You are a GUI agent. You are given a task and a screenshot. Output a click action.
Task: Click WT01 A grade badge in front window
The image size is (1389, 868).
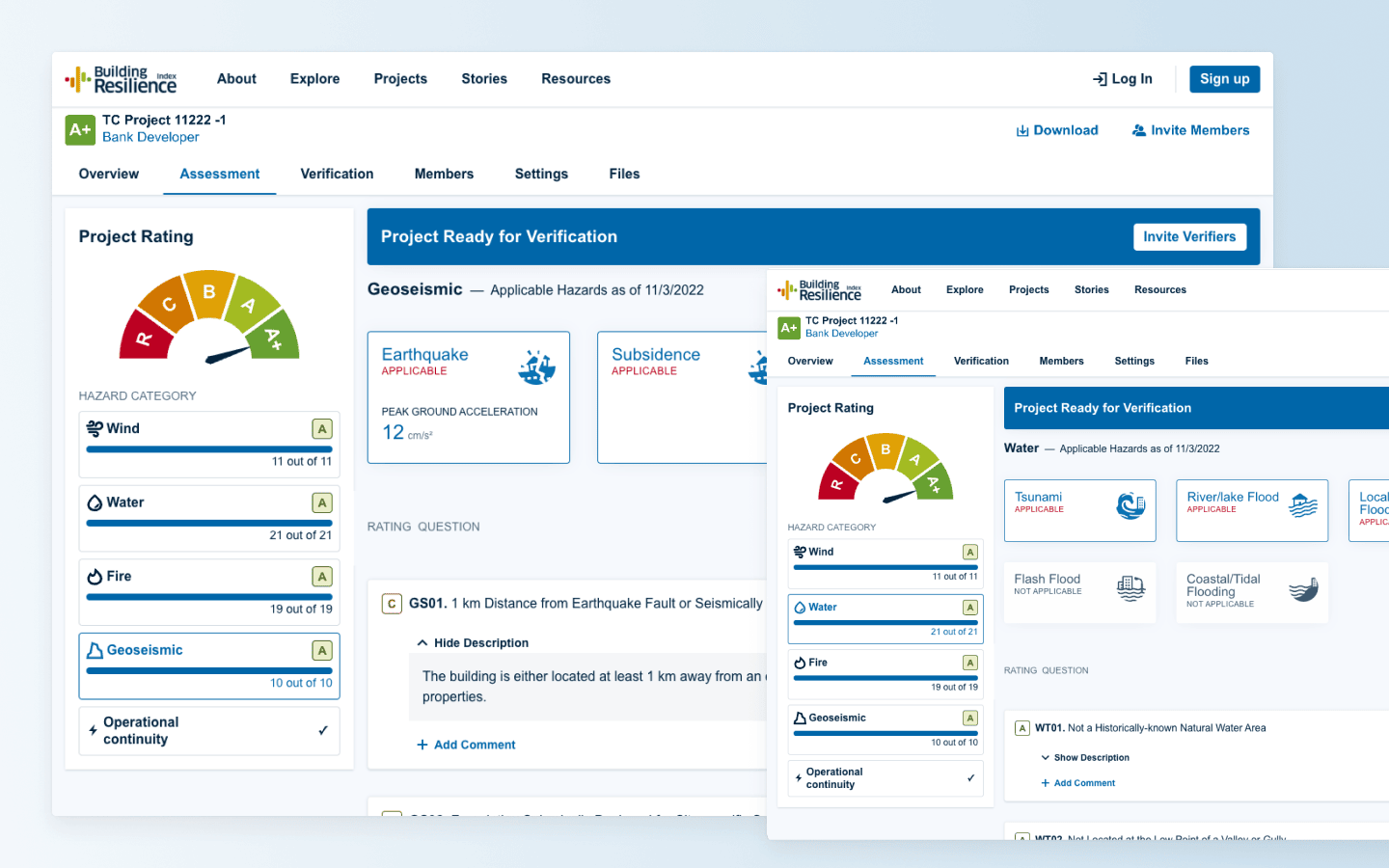pyautogui.click(x=1022, y=728)
